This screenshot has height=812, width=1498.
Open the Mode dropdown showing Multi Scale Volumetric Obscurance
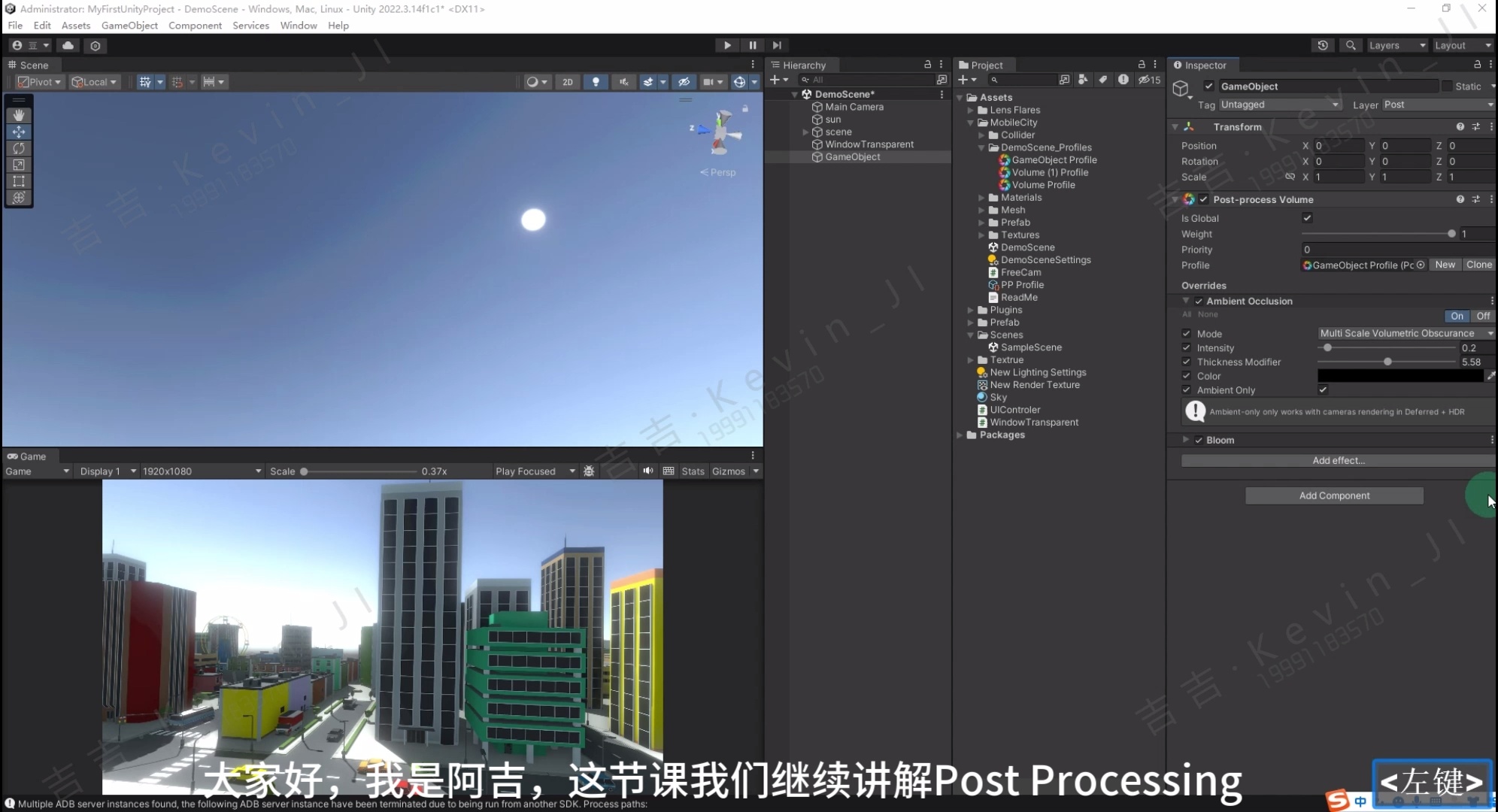coord(1405,333)
